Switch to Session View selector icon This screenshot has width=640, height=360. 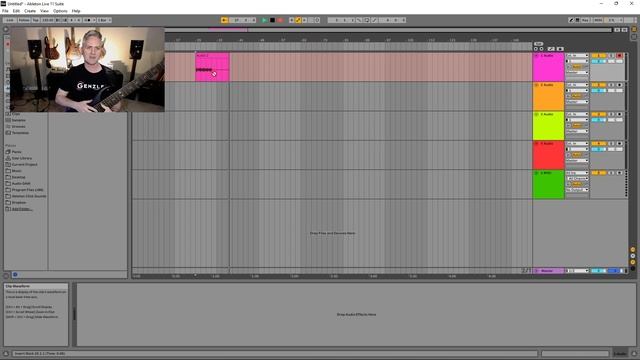pyautogui.click(x=634, y=37)
